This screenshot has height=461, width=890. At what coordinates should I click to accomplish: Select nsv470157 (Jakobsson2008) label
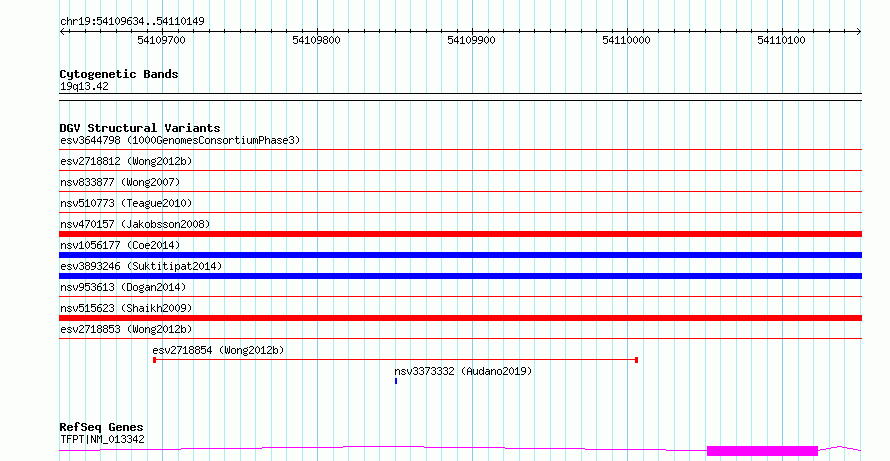(x=135, y=224)
